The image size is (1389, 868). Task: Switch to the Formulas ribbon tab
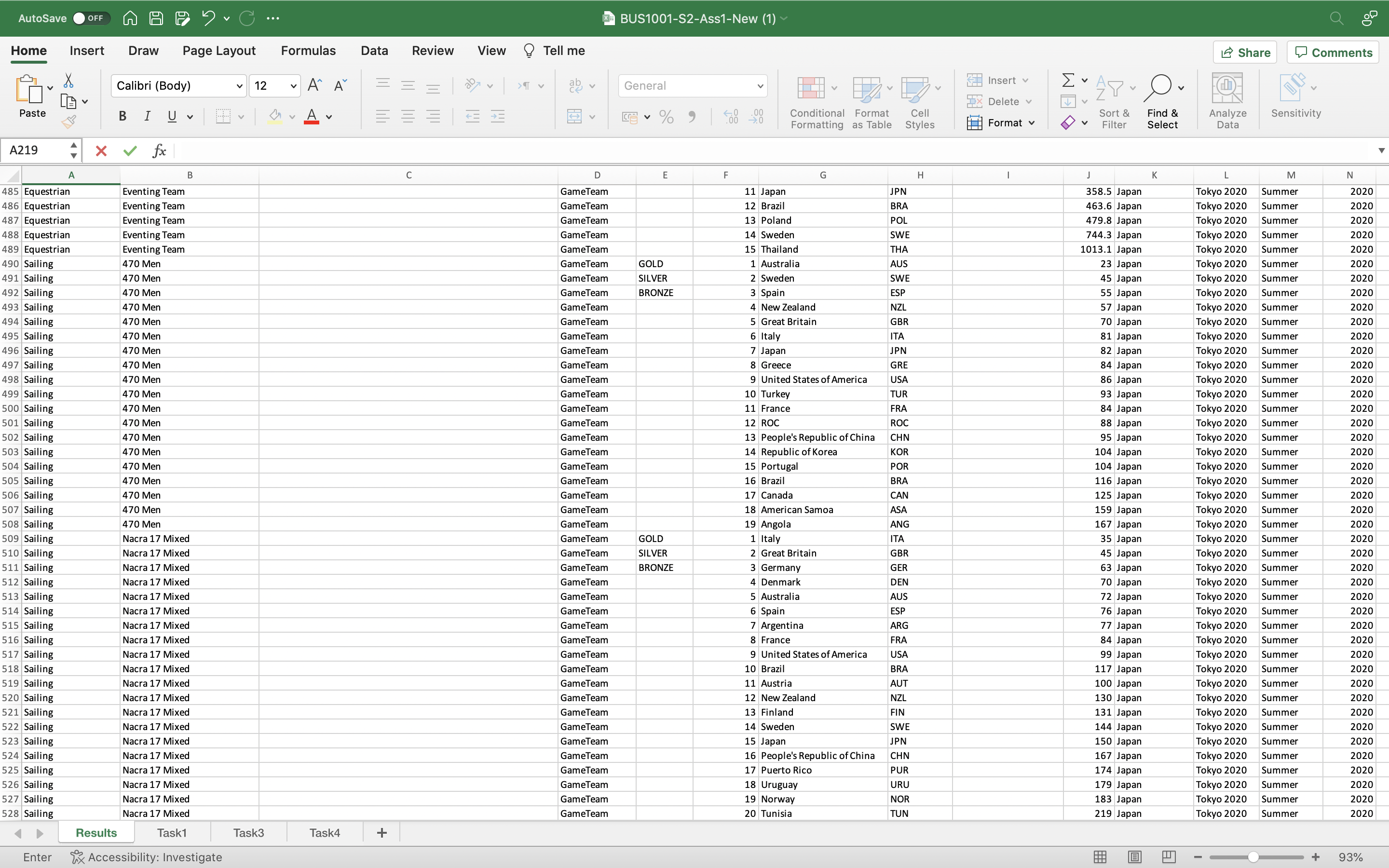(308, 51)
